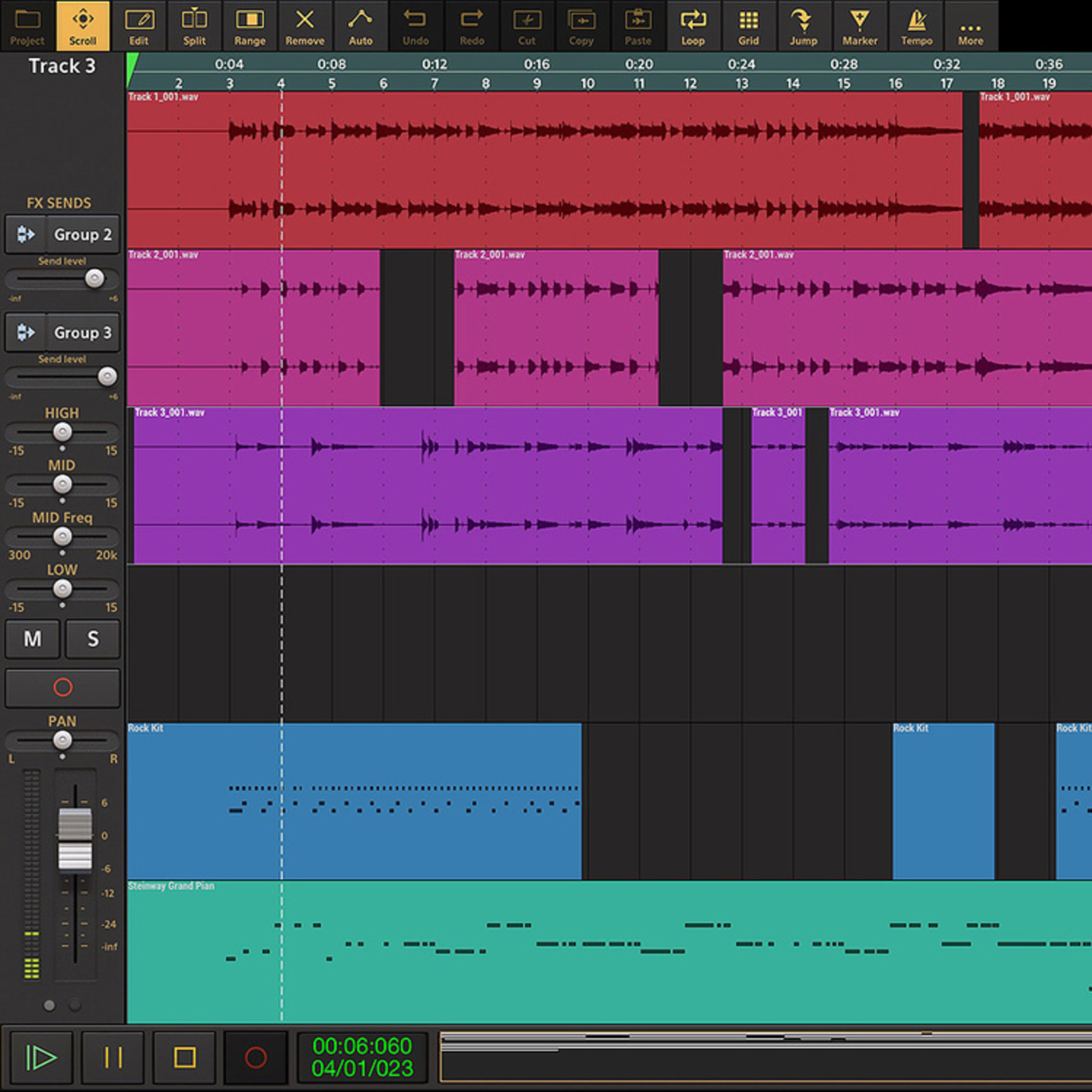Click the Group 2 send routing icon
The height and width of the screenshot is (1092, 1092).
(x=25, y=234)
